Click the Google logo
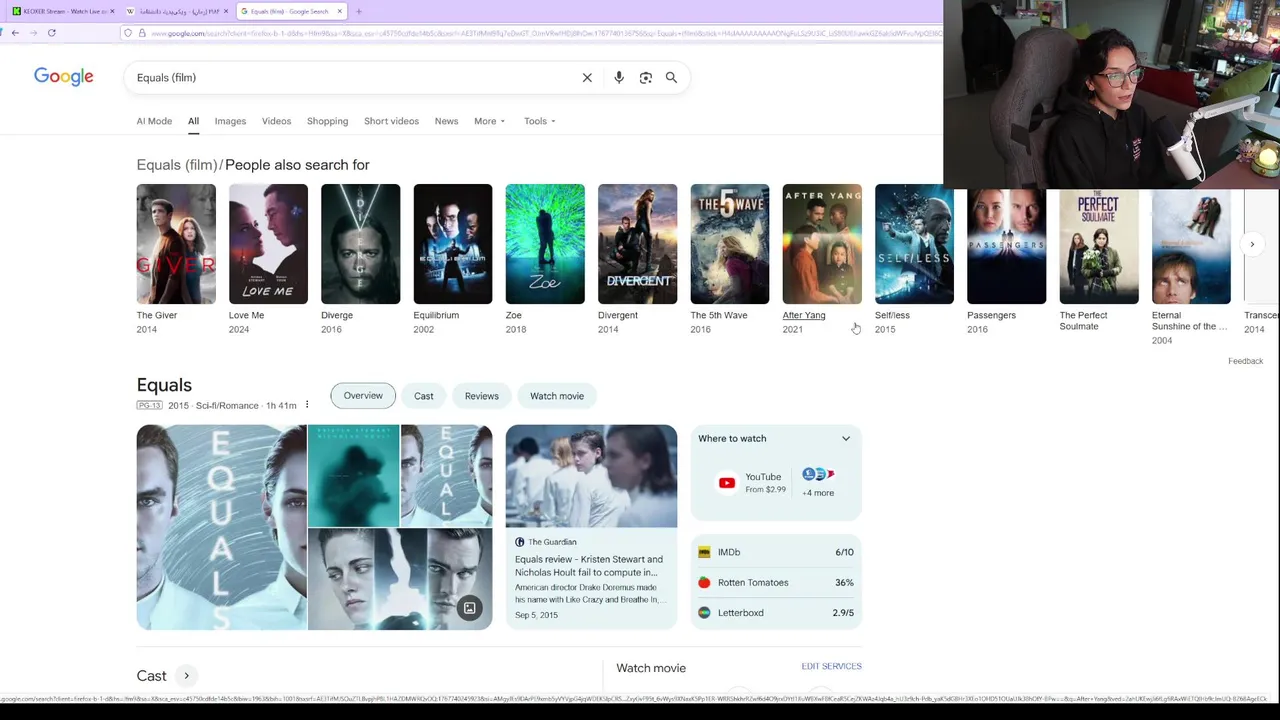This screenshot has height=720, width=1280. point(64,77)
